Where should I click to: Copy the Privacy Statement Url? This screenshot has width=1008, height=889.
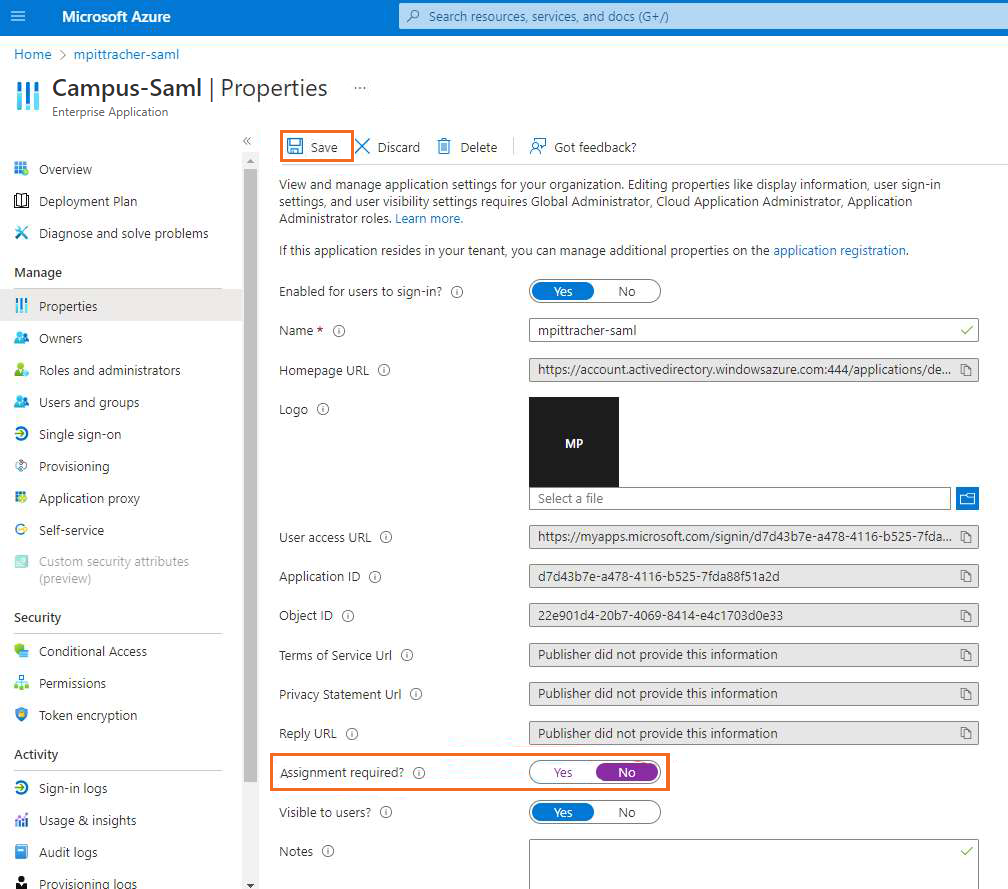pos(966,694)
